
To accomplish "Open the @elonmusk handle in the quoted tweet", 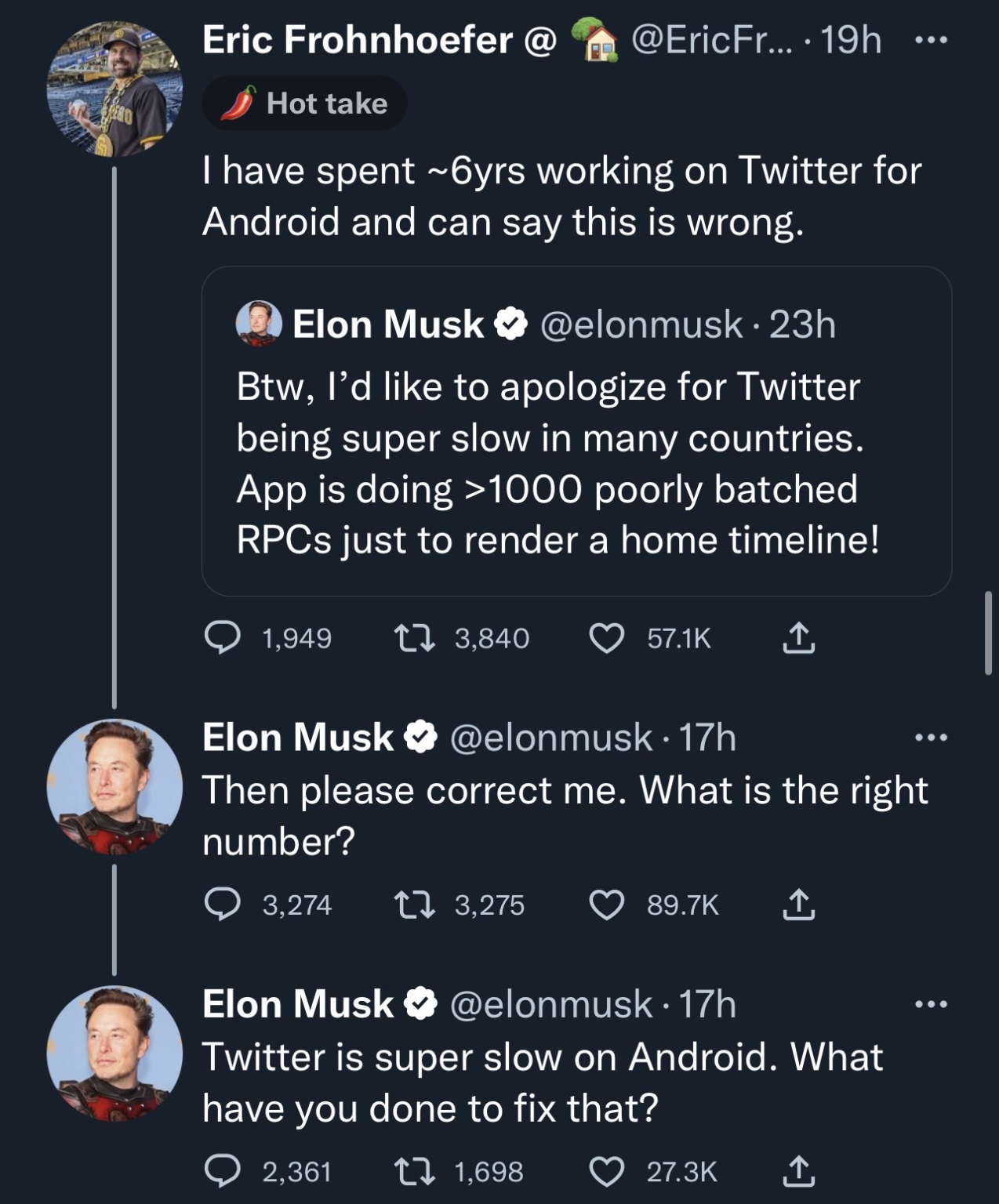I will pos(641,325).
